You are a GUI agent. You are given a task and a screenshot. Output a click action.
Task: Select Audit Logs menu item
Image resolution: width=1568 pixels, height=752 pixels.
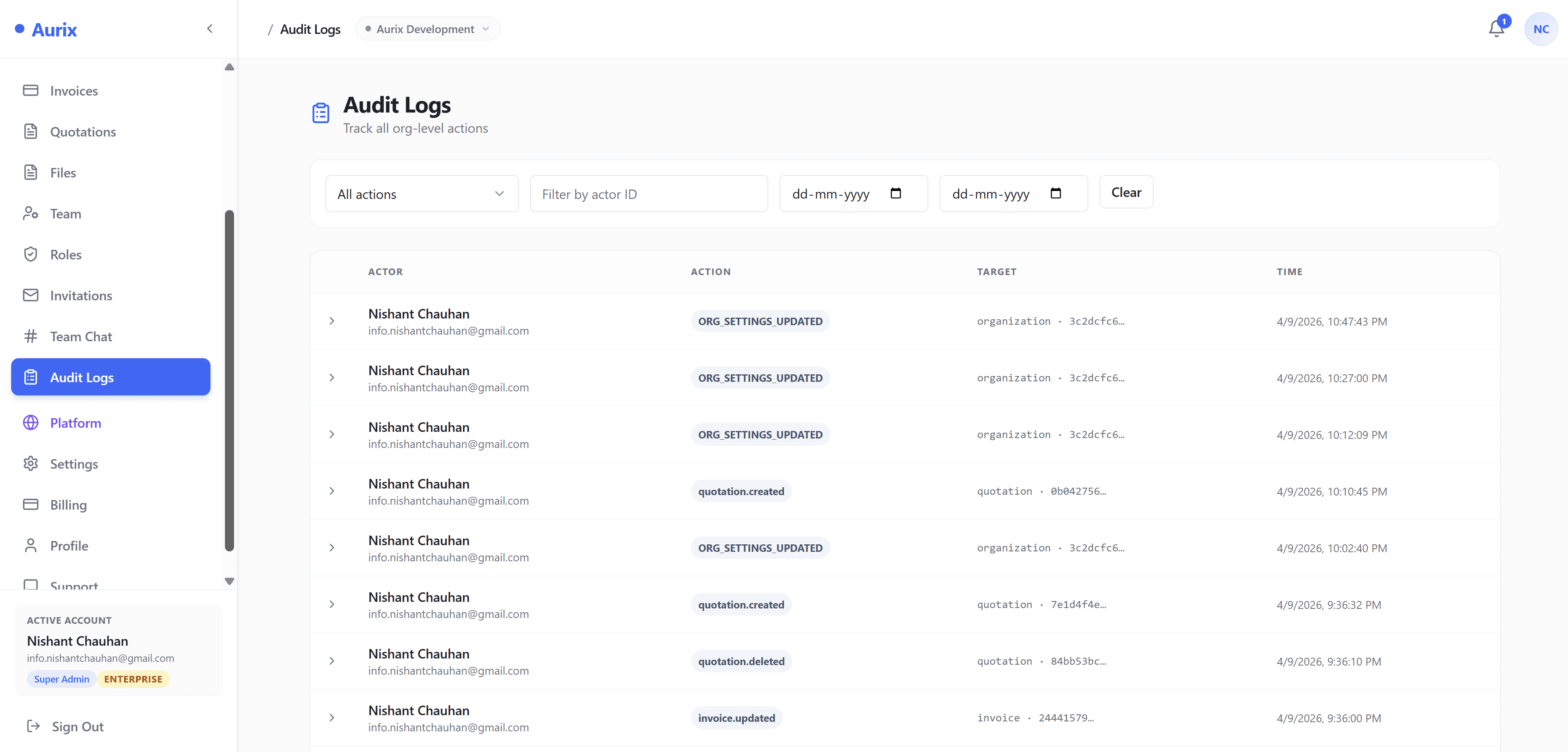tap(111, 377)
